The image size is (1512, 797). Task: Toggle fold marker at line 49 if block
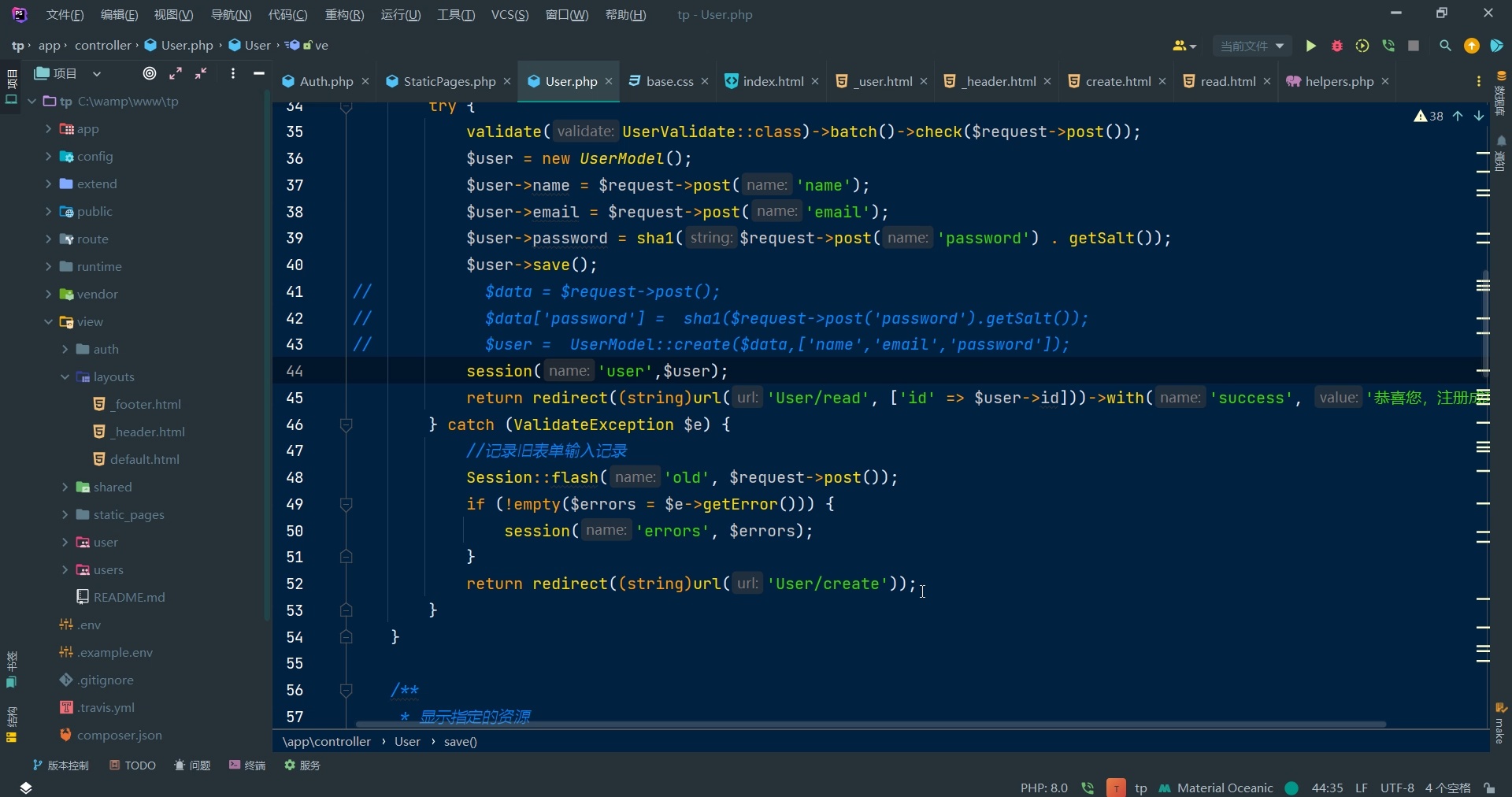(346, 504)
